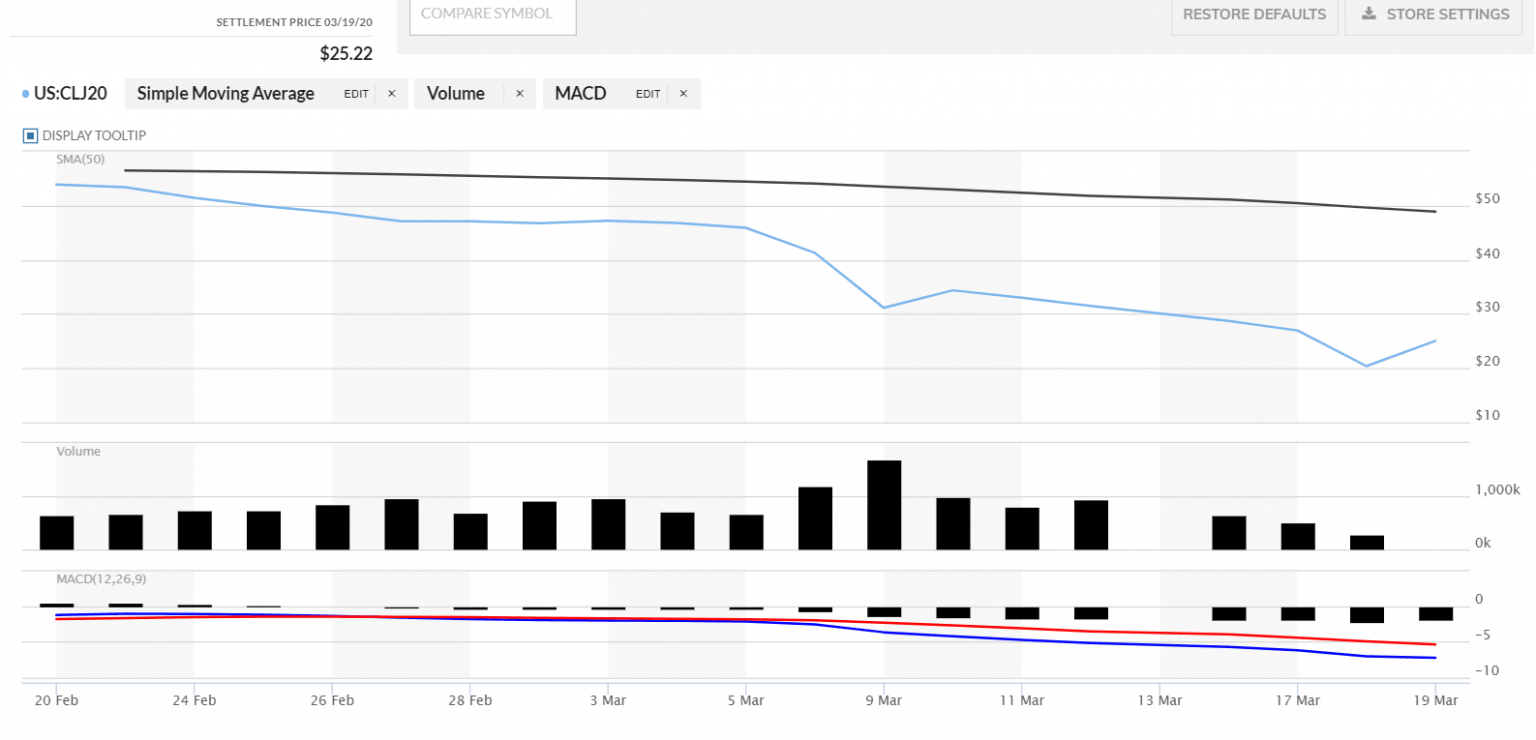This screenshot has height=740, width=1536.
Task: Select the US:CLJ20 symbol label
Action: 70,94
